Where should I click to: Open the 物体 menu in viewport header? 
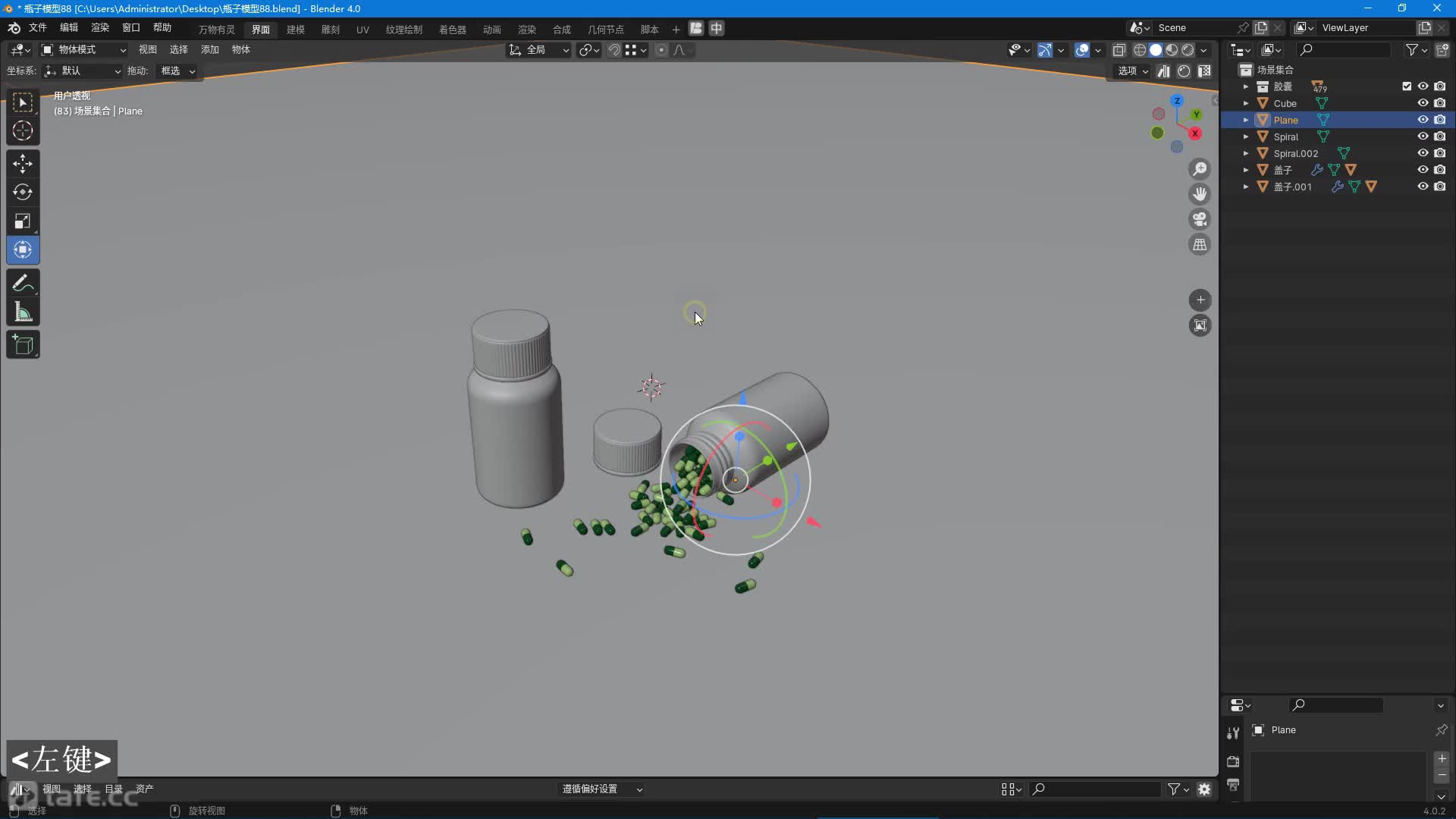click(x=241, y=50)
